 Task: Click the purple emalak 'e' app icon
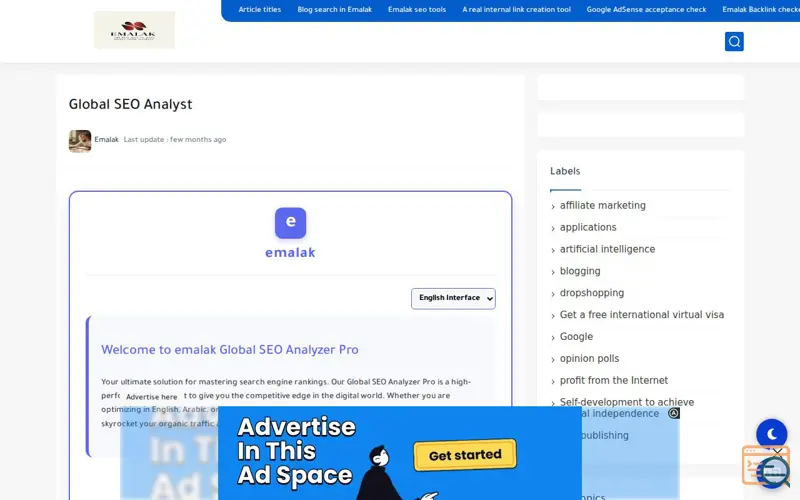pos(290,223)
